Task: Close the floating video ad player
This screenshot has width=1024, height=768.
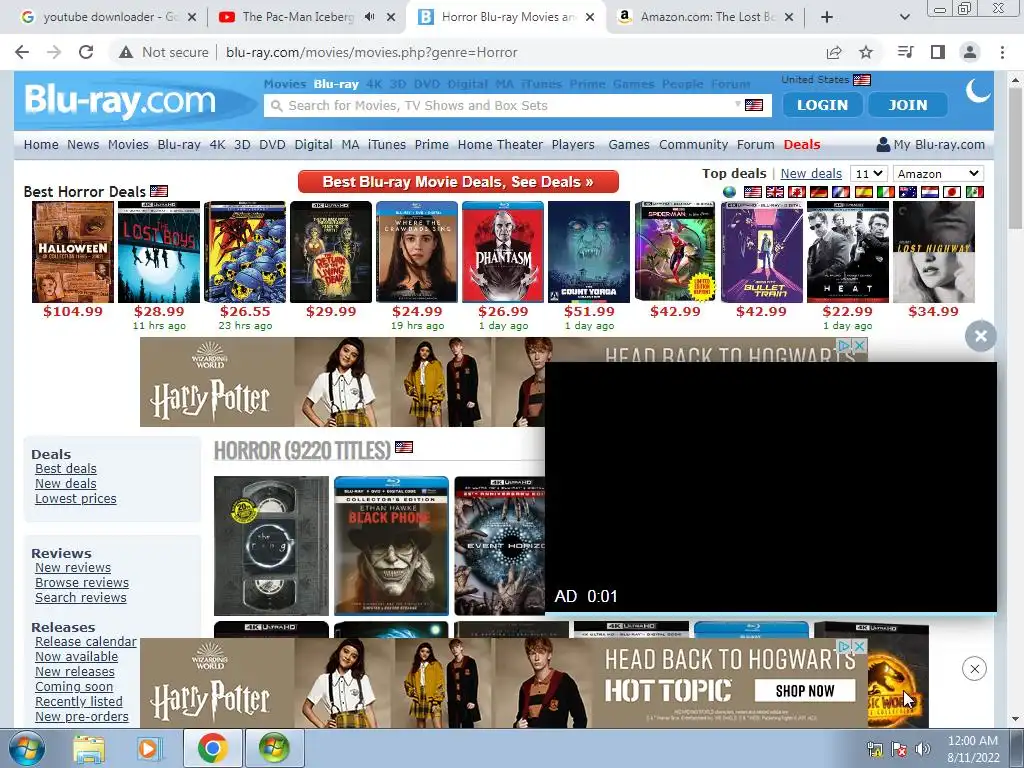Action: coord(980,336)
